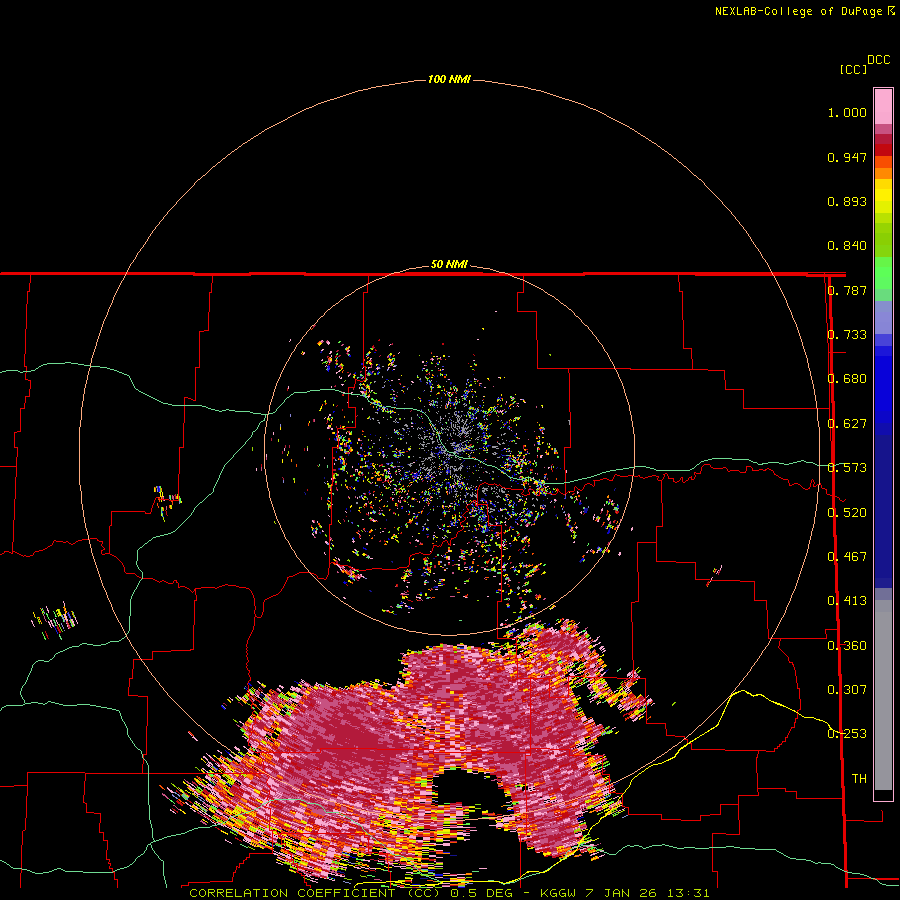This screenshot has width=900, height=900.
Task: Click the 0.787 legend value
Action: click(847, 290)
